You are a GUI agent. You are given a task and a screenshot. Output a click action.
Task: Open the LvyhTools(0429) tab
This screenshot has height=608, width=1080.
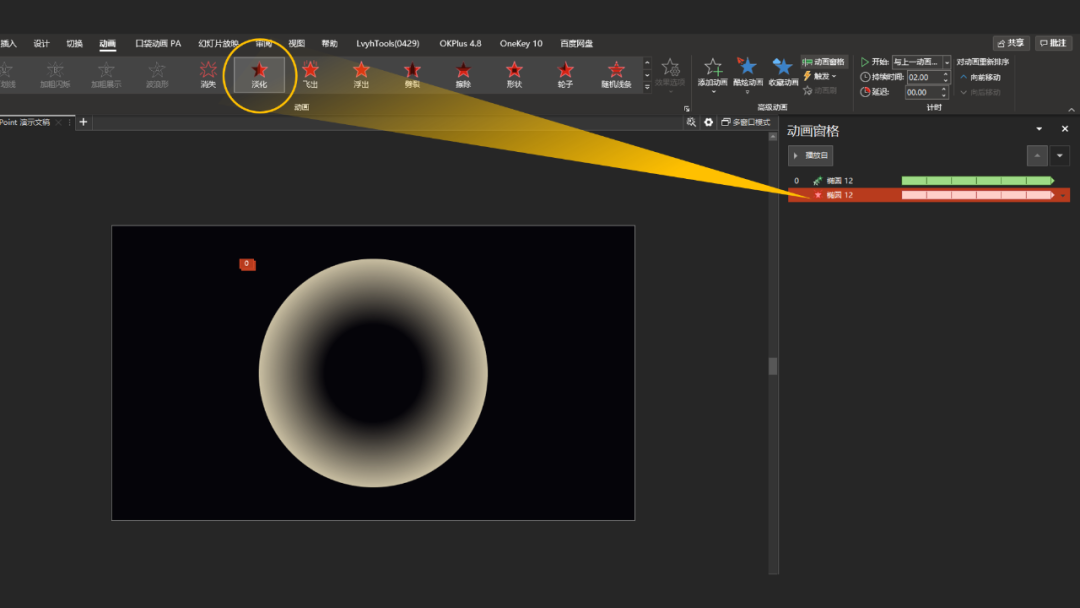pyautogui.click(x=388, y=43)
